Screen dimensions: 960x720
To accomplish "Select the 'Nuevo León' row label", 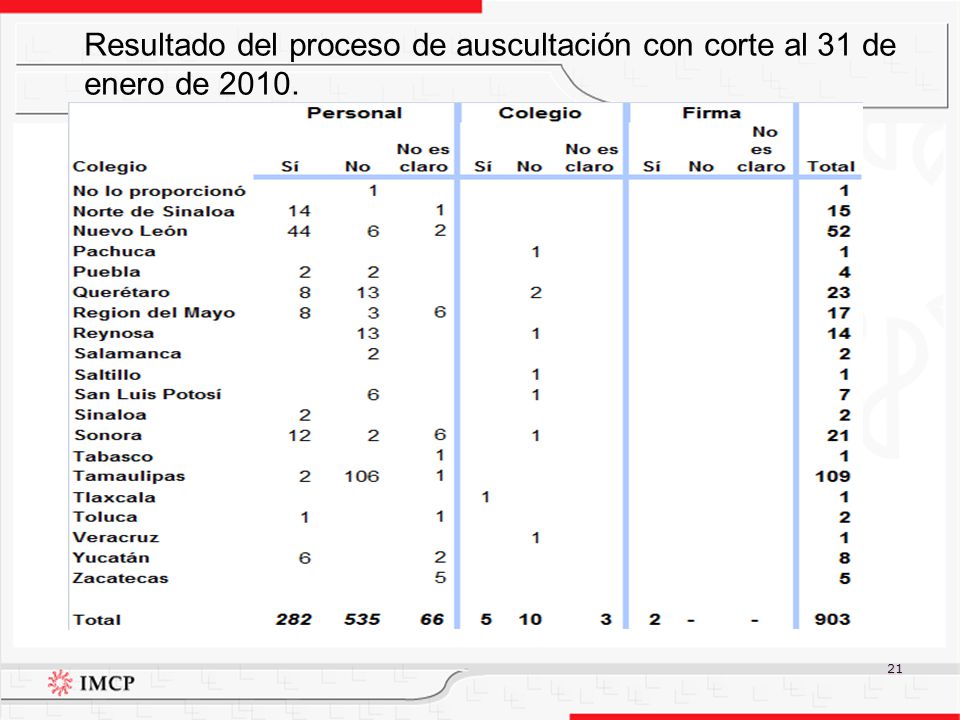I will click(x=130, y=231).
